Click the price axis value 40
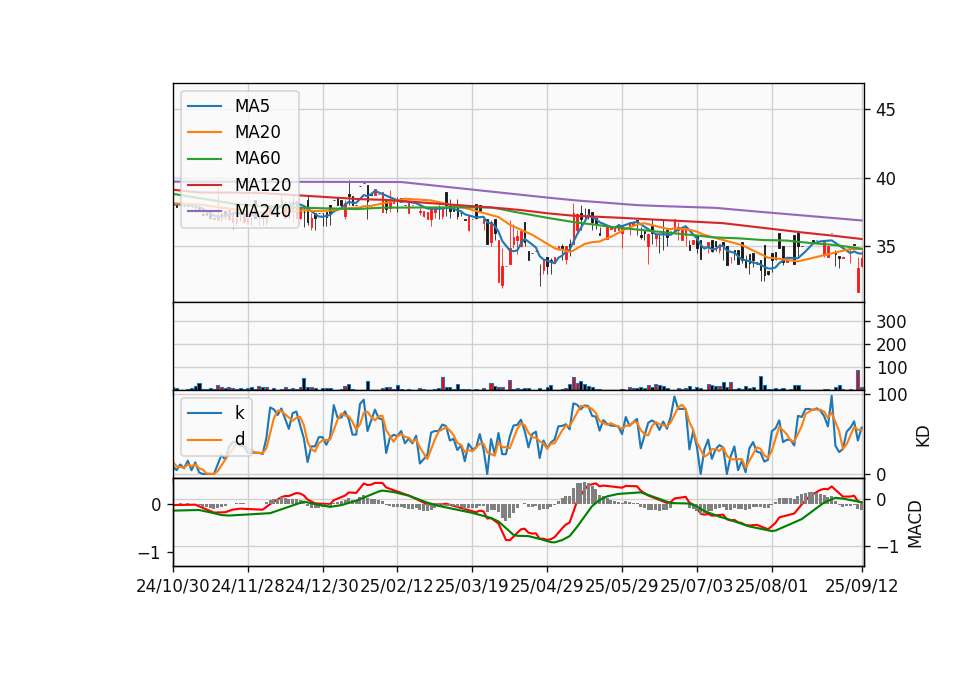Viewport: 960px width, 690px height. [x=885, y=179]
